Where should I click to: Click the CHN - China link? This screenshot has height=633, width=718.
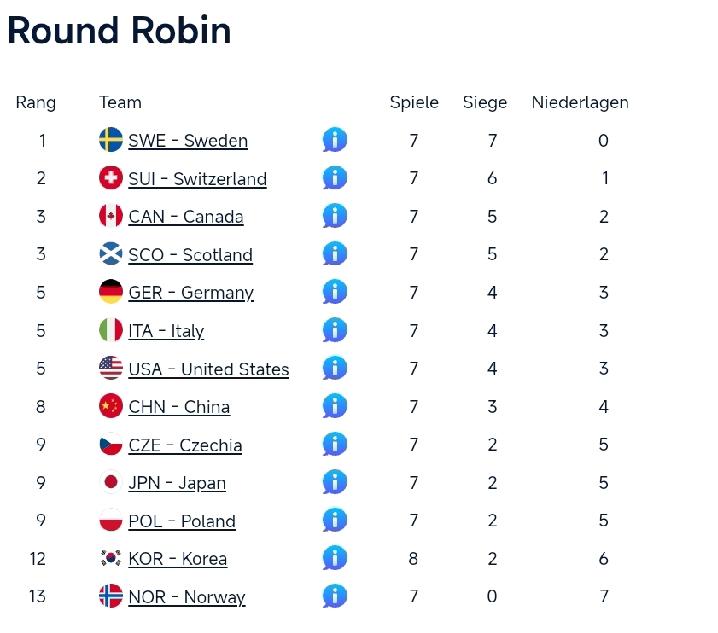pos(179,407)
